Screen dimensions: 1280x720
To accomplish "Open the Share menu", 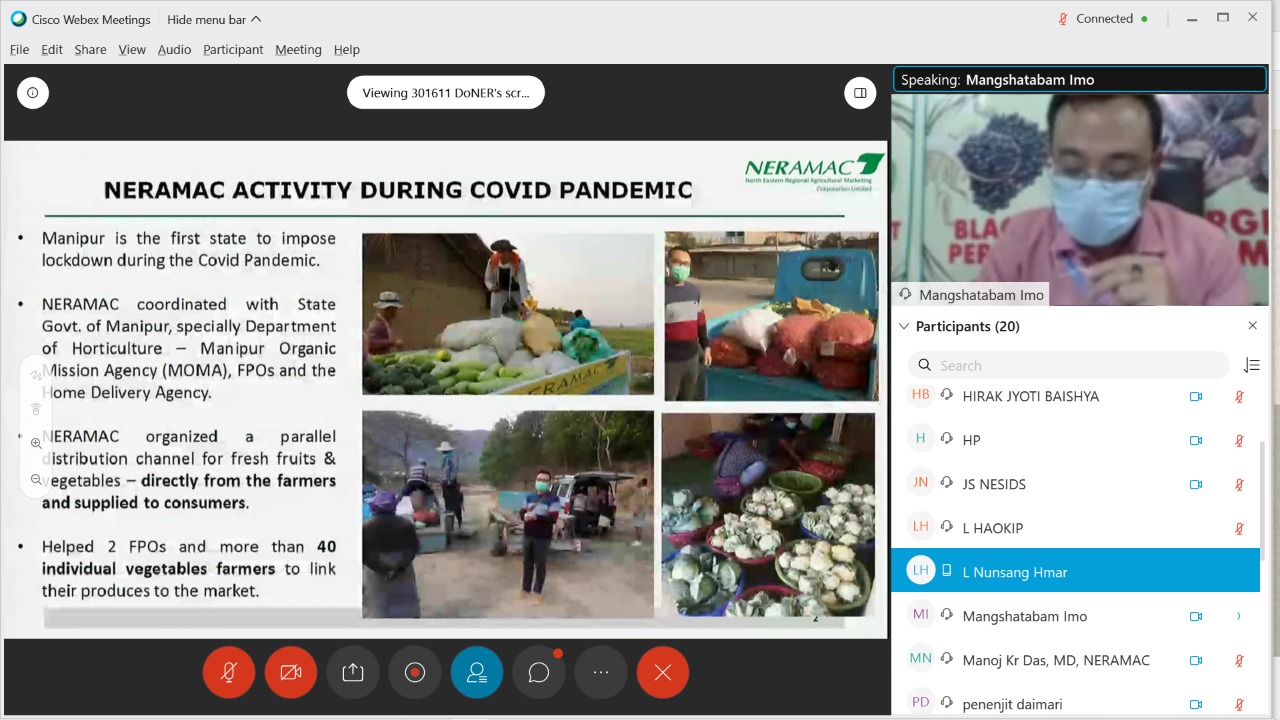I will coord(90,49).
